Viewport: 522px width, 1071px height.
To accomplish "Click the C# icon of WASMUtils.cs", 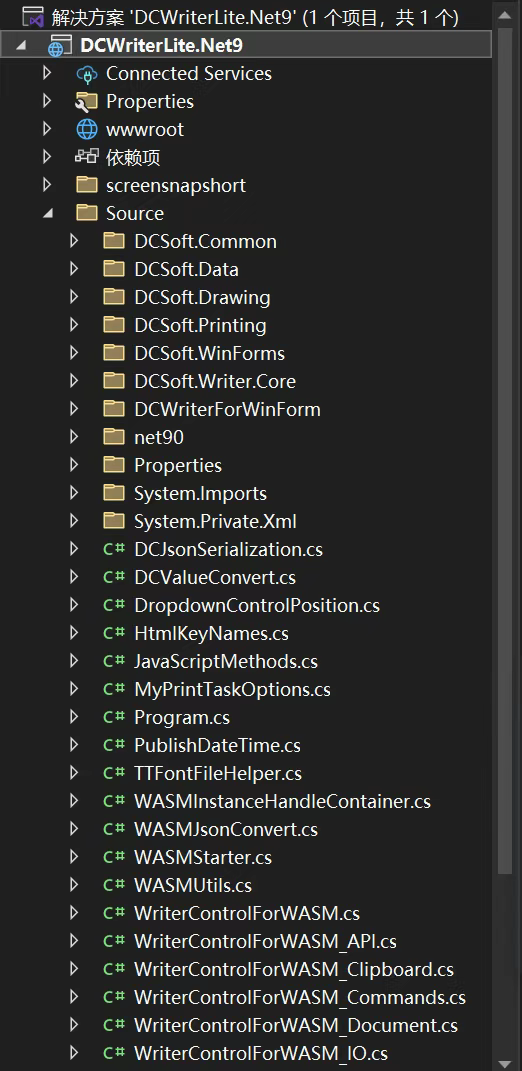I will point(114,885).
